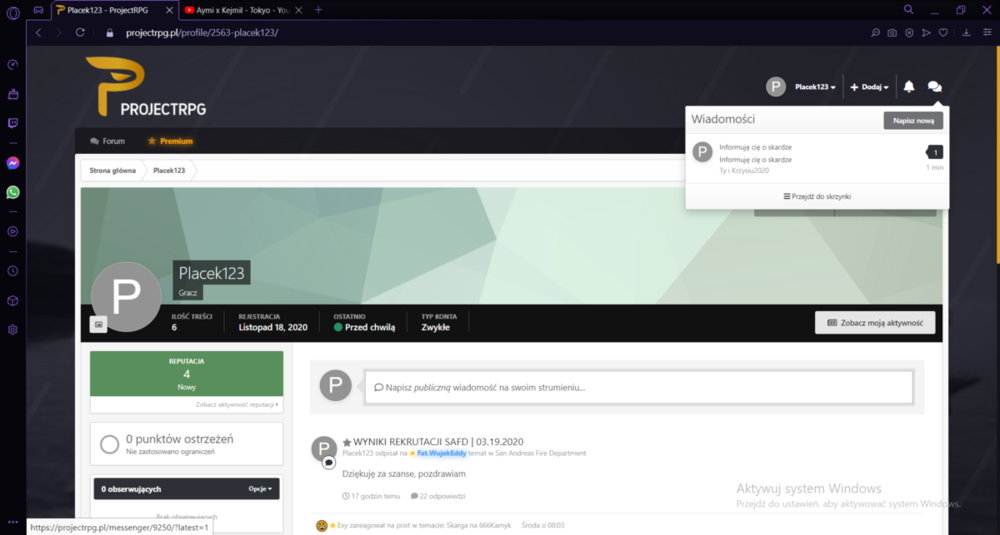
Task: Take a snapshot with the camera icon
Action: point(892,33)
